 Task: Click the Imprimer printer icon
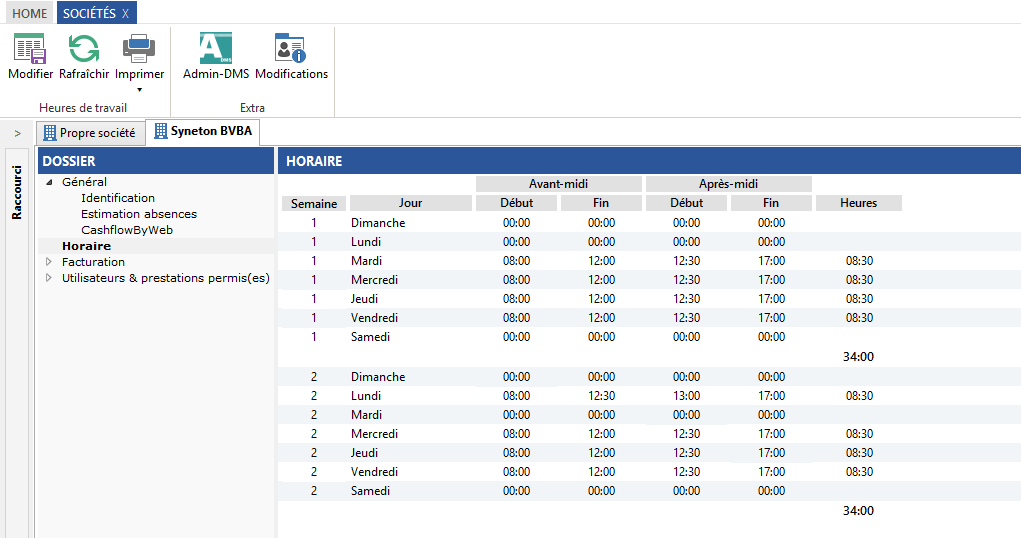139,49
